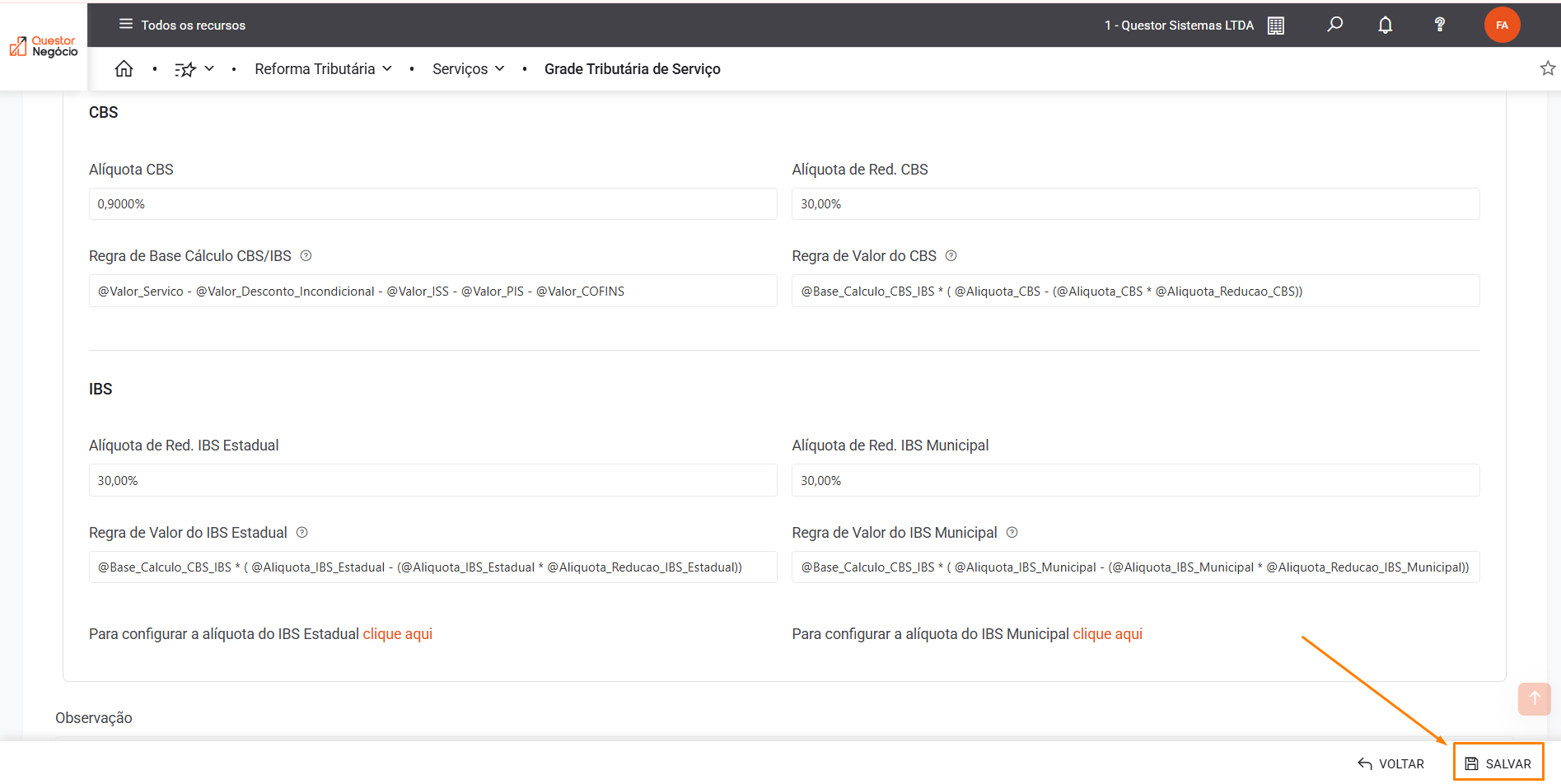Viewport: 1561px width, 784px height.
Task: Click the IBS section heading
Action: (100, 389)
